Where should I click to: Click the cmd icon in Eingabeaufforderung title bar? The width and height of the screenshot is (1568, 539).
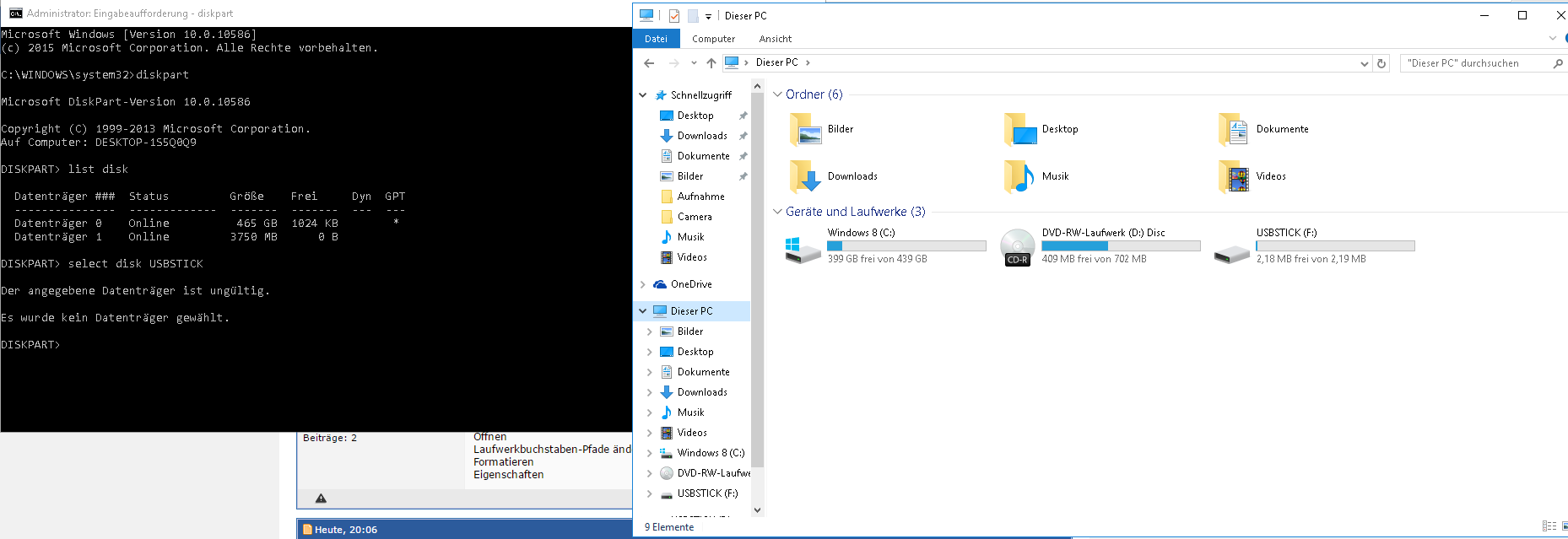coord(16,13)
